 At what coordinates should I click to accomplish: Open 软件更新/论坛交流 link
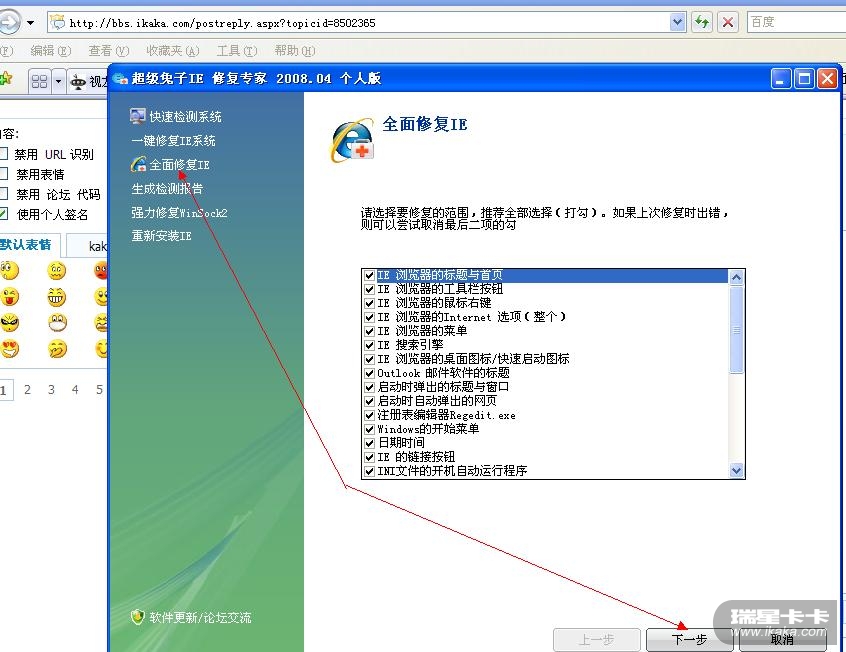click(191, 617)
